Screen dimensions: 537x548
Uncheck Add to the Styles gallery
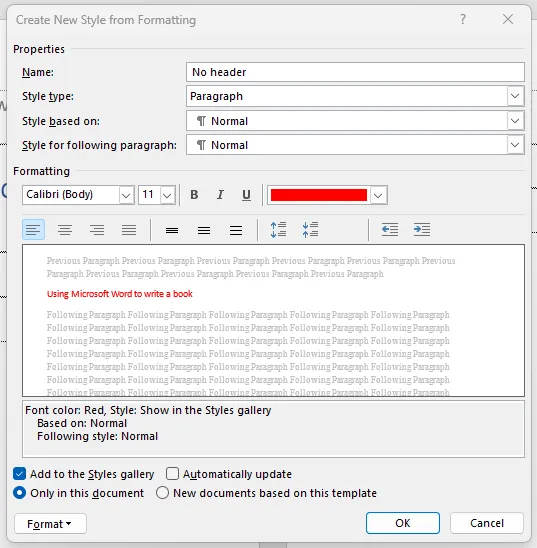point(20,474)
